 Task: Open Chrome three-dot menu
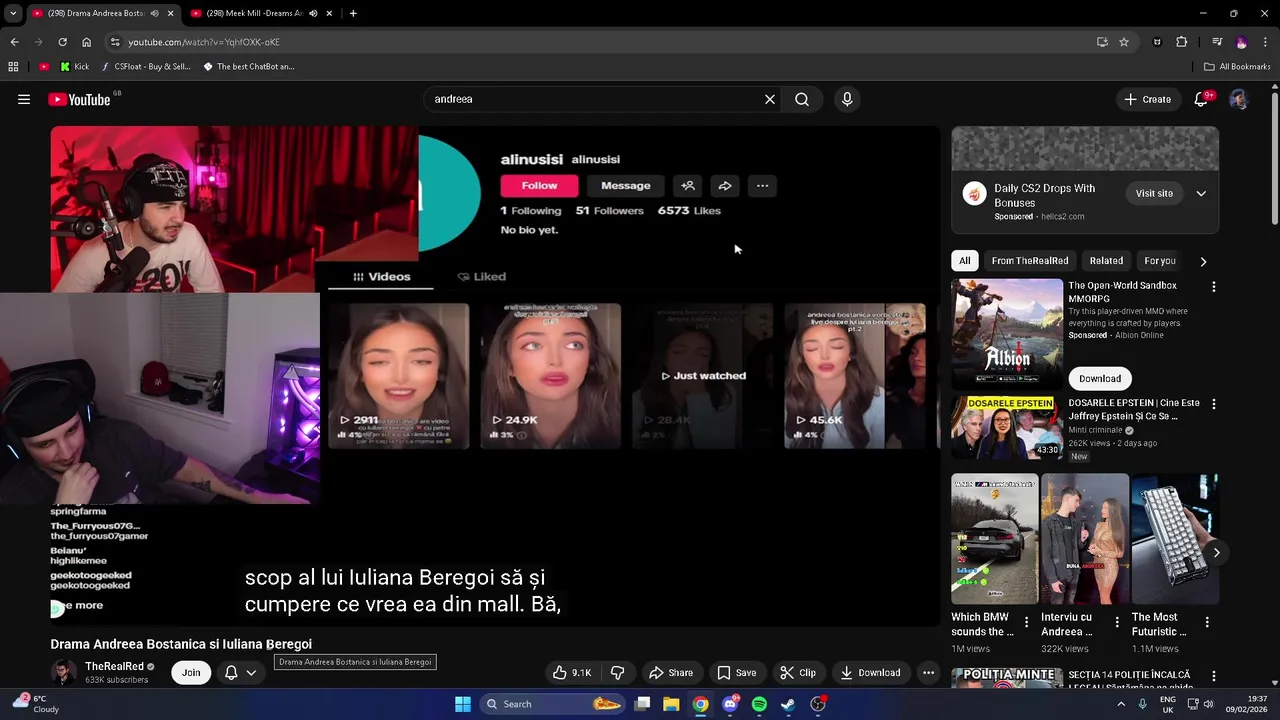1266,42
